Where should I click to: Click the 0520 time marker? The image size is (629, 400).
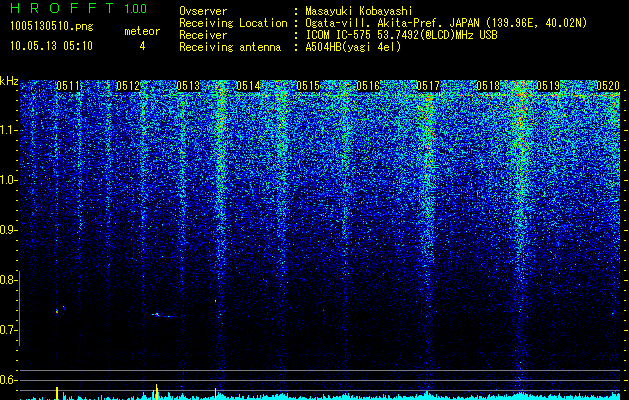(608, 86)
